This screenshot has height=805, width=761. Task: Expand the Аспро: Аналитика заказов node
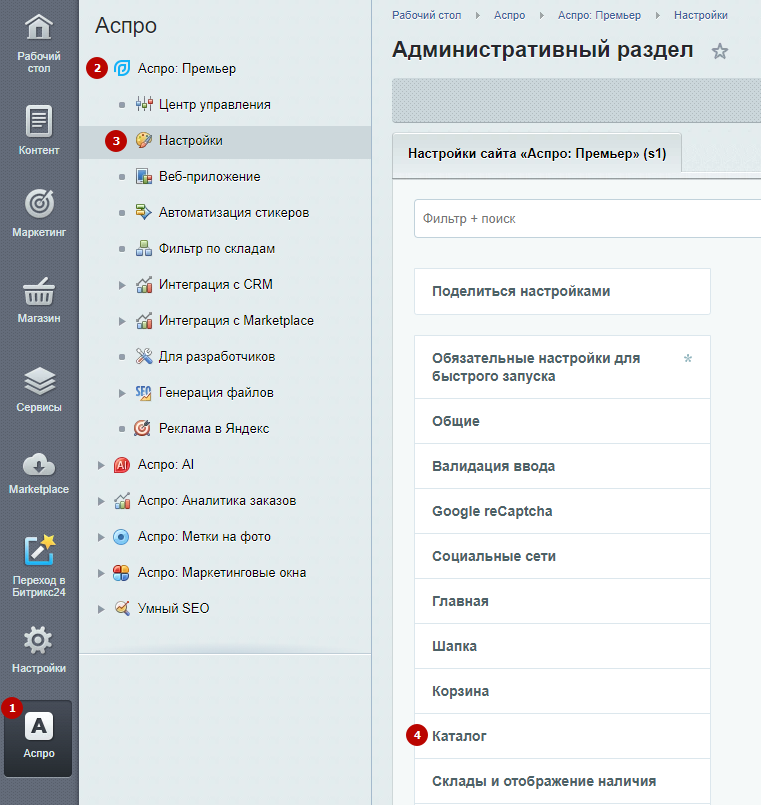(x=101, y=502)
